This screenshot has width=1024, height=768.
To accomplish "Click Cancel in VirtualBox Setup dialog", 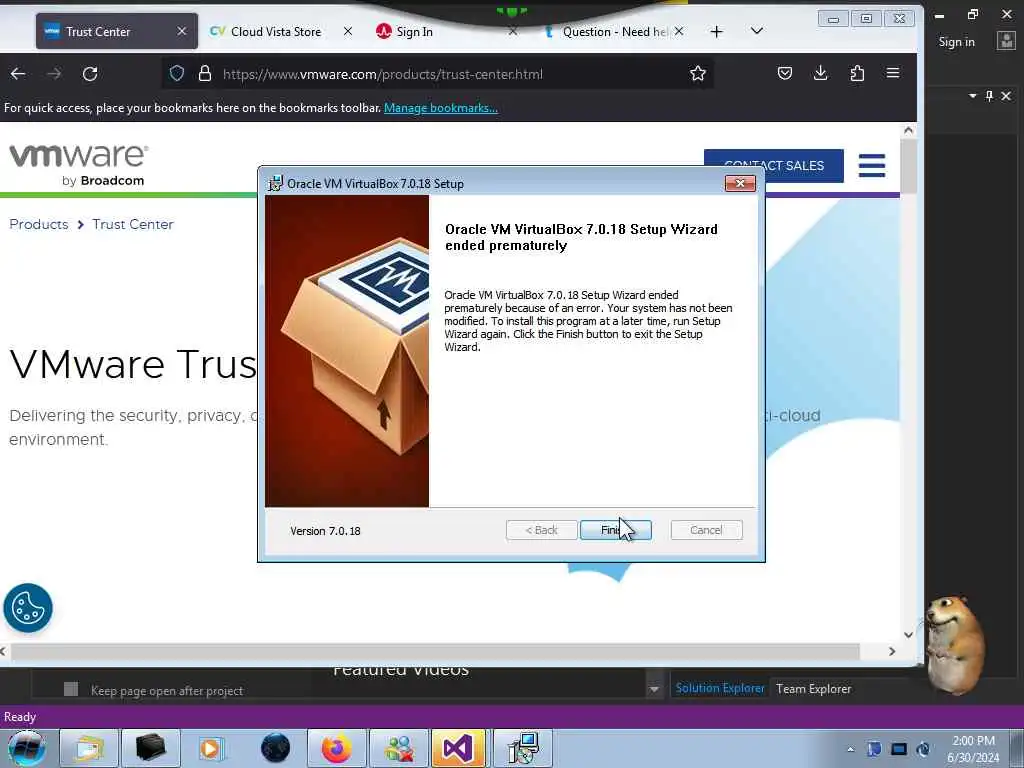I will pos(706,530).
